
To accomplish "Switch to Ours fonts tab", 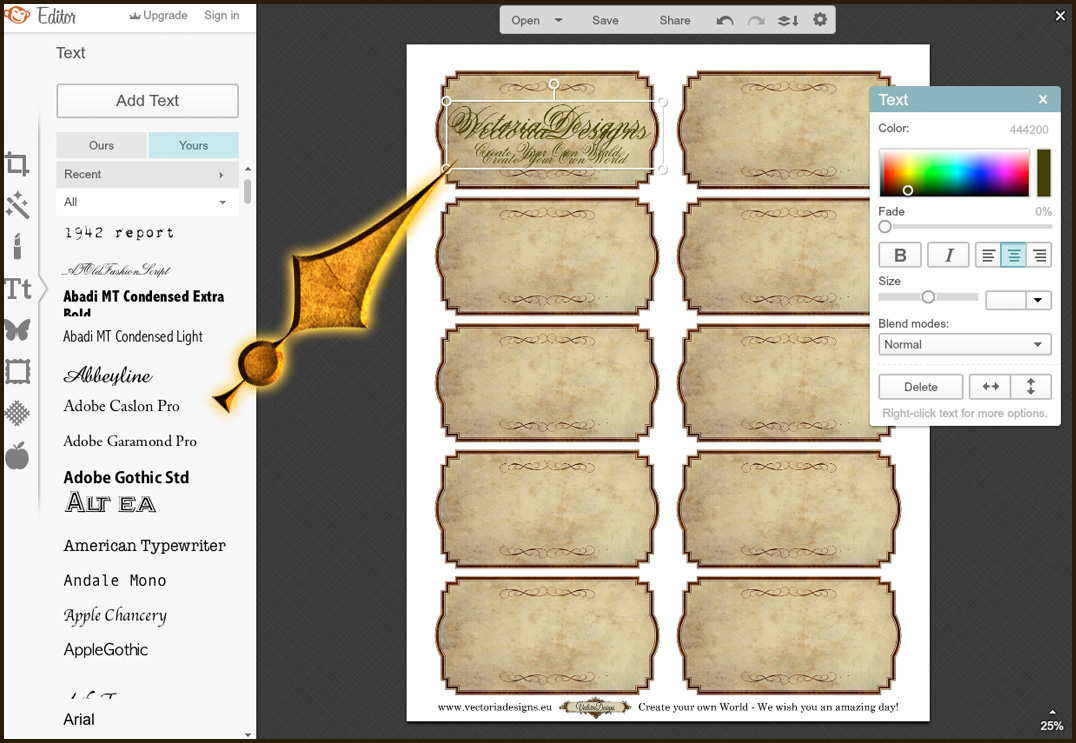I will click(102, 145).
